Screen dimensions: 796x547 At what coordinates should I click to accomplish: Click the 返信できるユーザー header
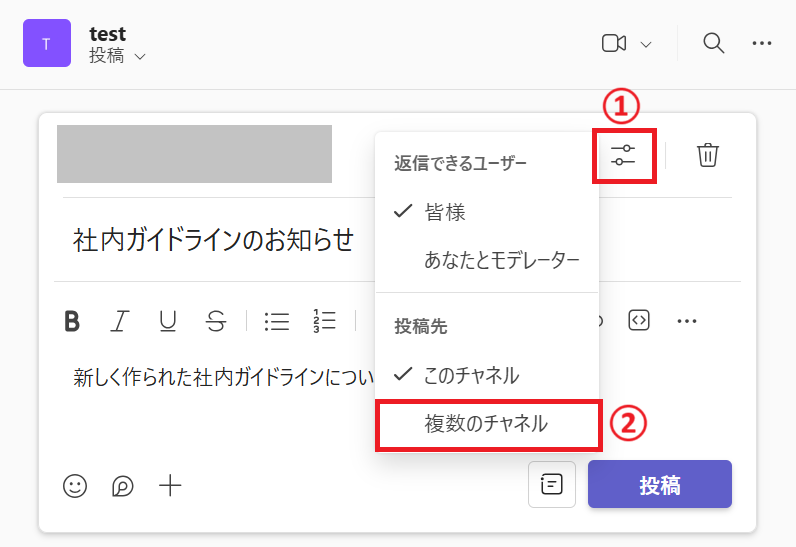click(x=460, y=163)
